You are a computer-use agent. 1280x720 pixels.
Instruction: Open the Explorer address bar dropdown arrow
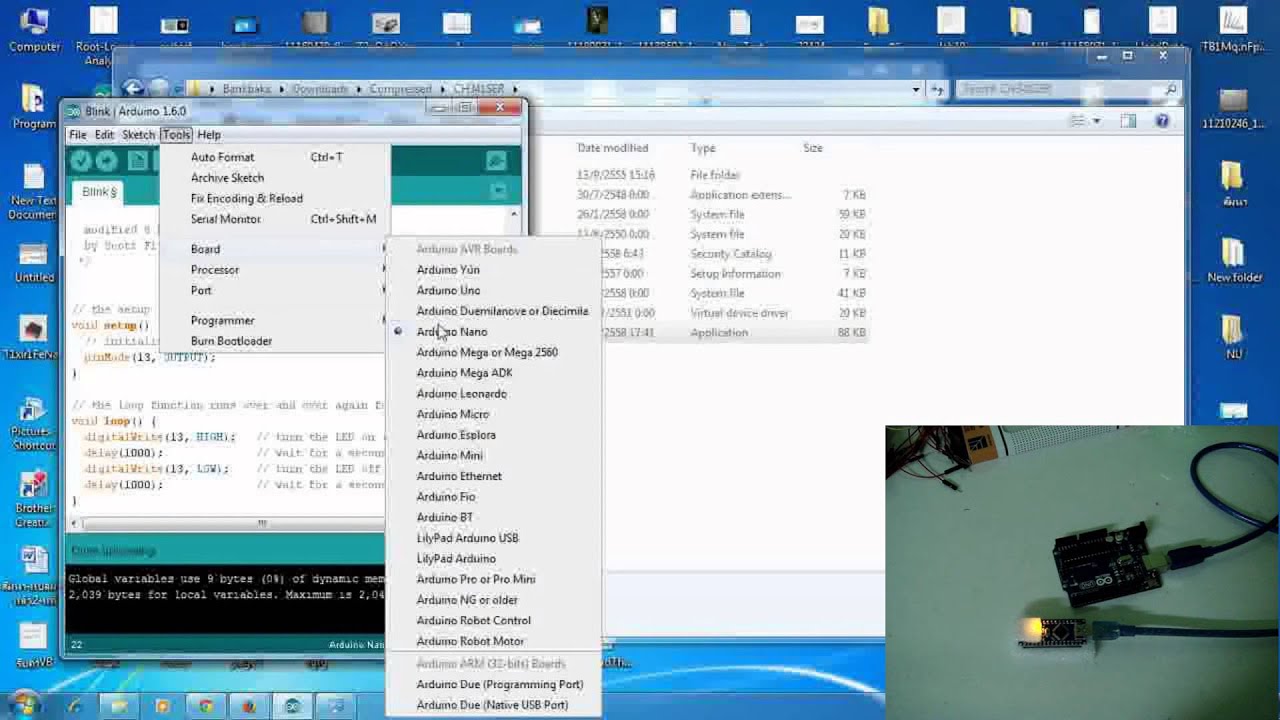point(915,89)
